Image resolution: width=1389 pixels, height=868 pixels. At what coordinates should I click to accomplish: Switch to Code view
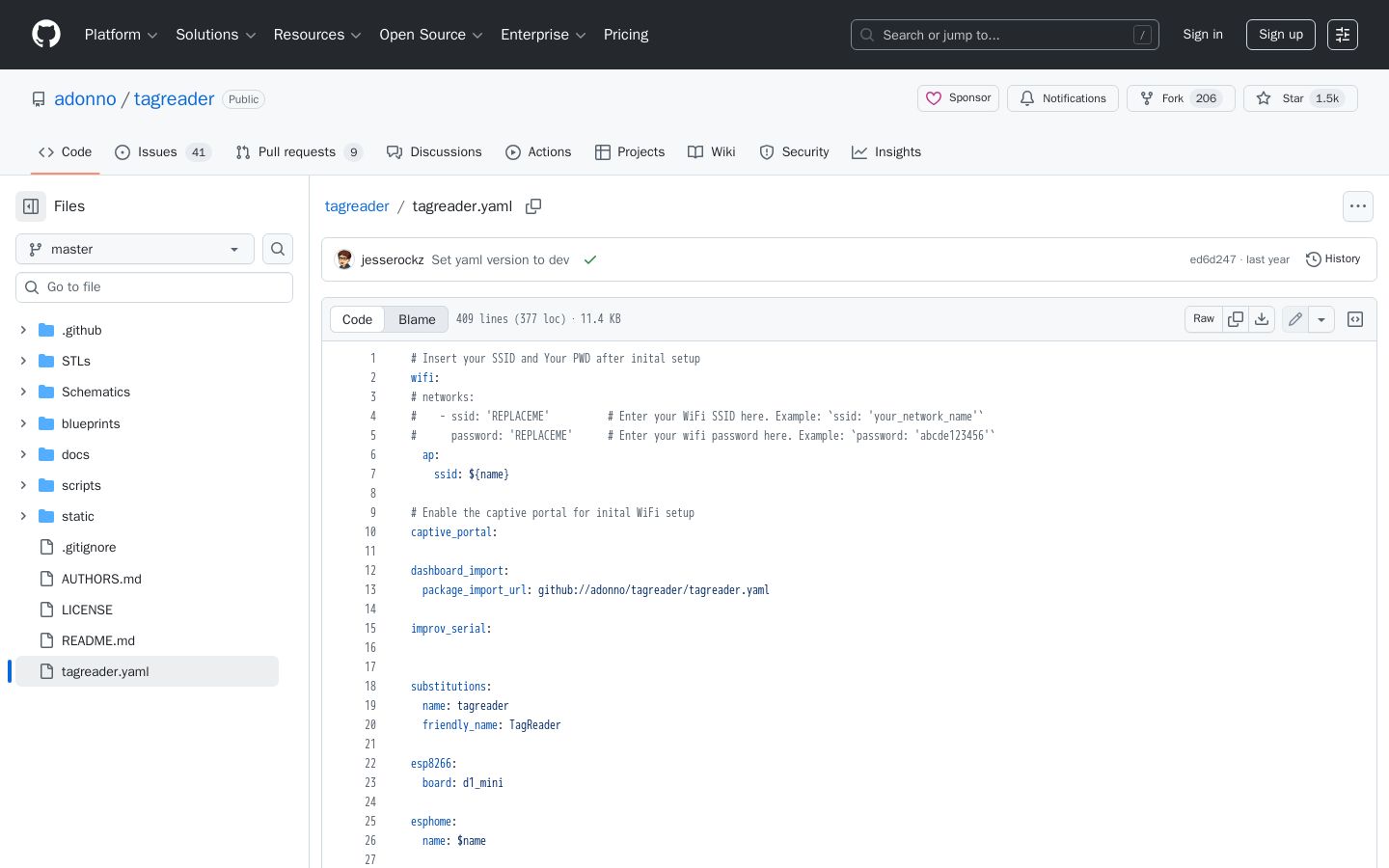[357, 319]
